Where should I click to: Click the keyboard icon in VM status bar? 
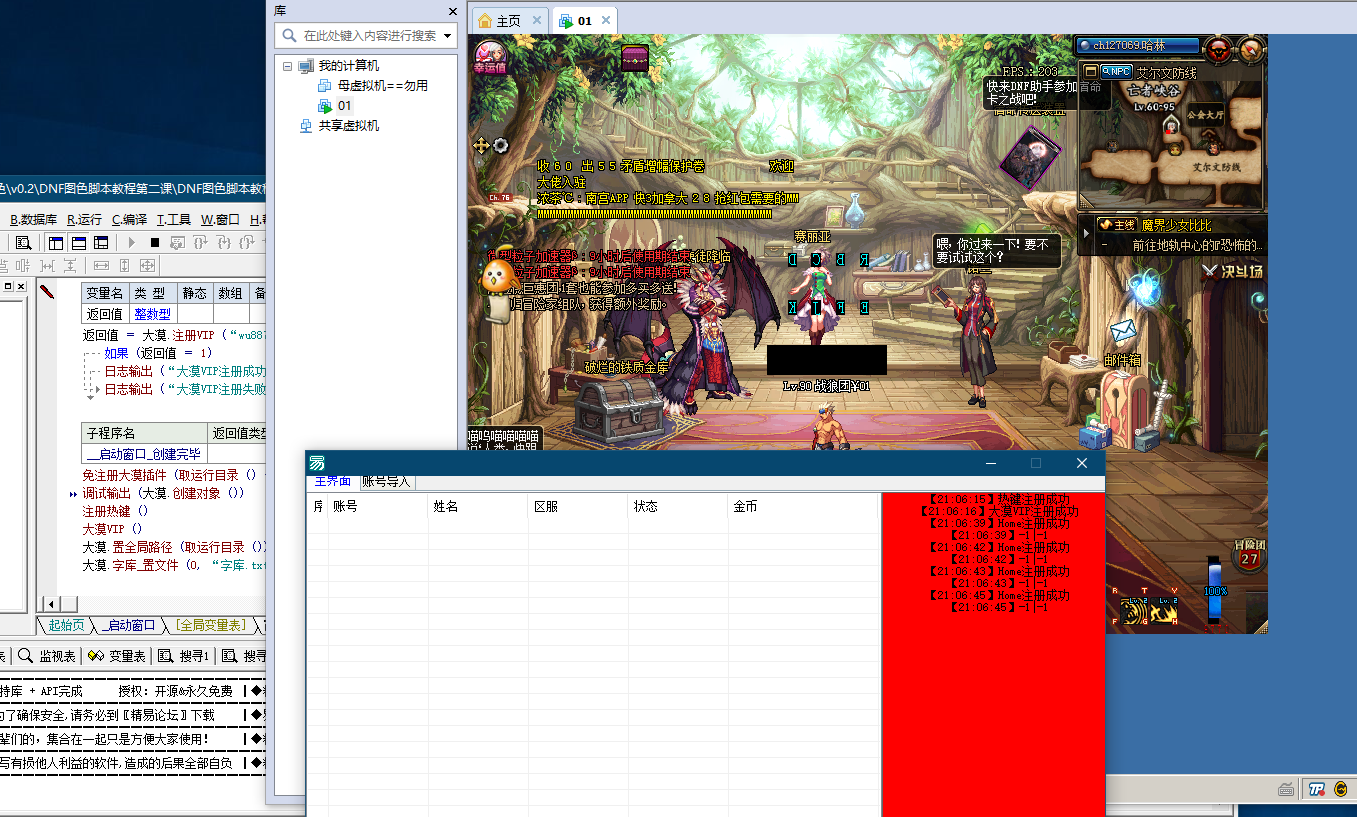tap(1287, 789)
